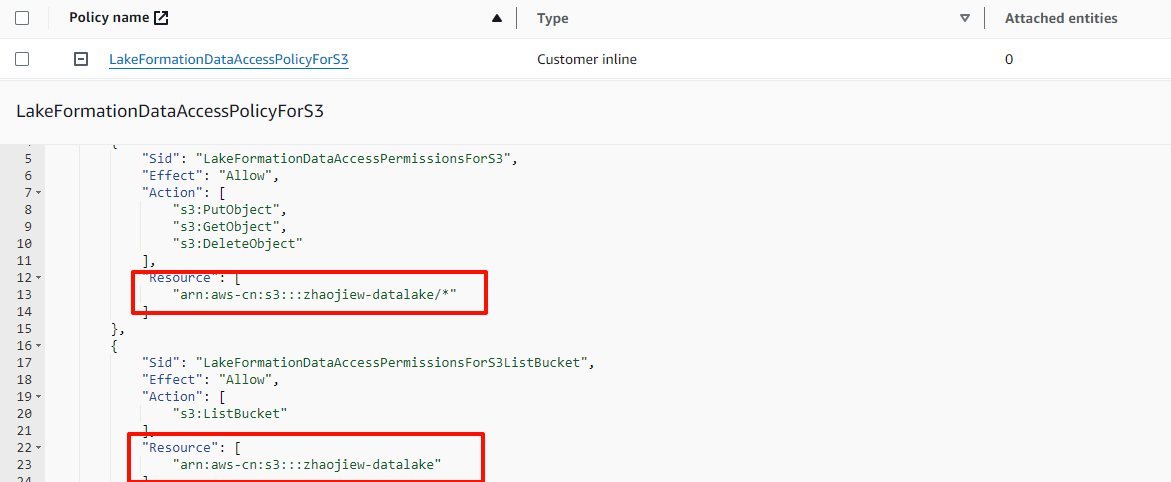The image size is (1171, 482).
Task: Click the LakeFormationDataAccessPolicyForS3 panel heading
Action: [170, 112]
